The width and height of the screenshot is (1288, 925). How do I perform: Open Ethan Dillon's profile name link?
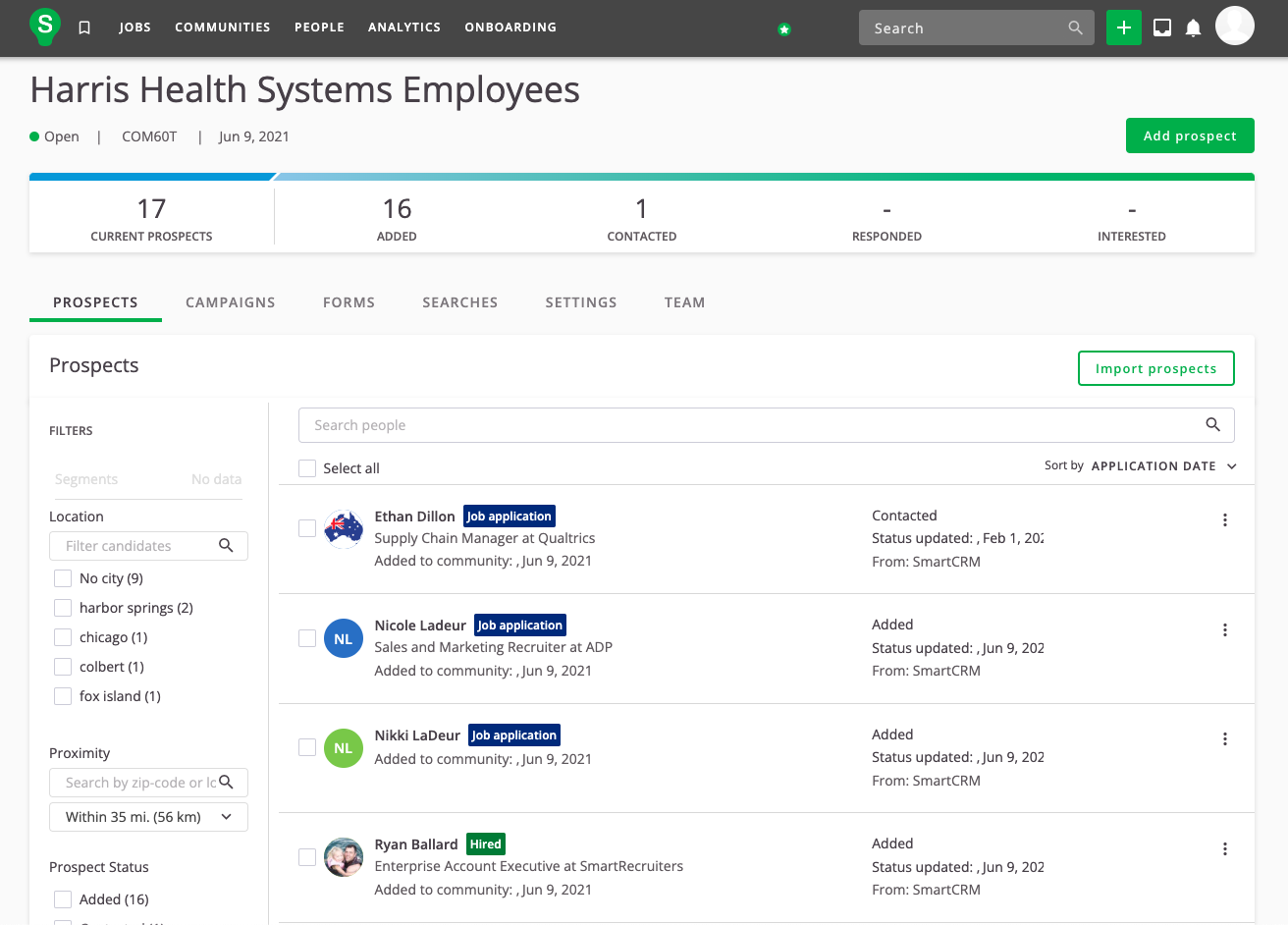click(x=415, y=517)
